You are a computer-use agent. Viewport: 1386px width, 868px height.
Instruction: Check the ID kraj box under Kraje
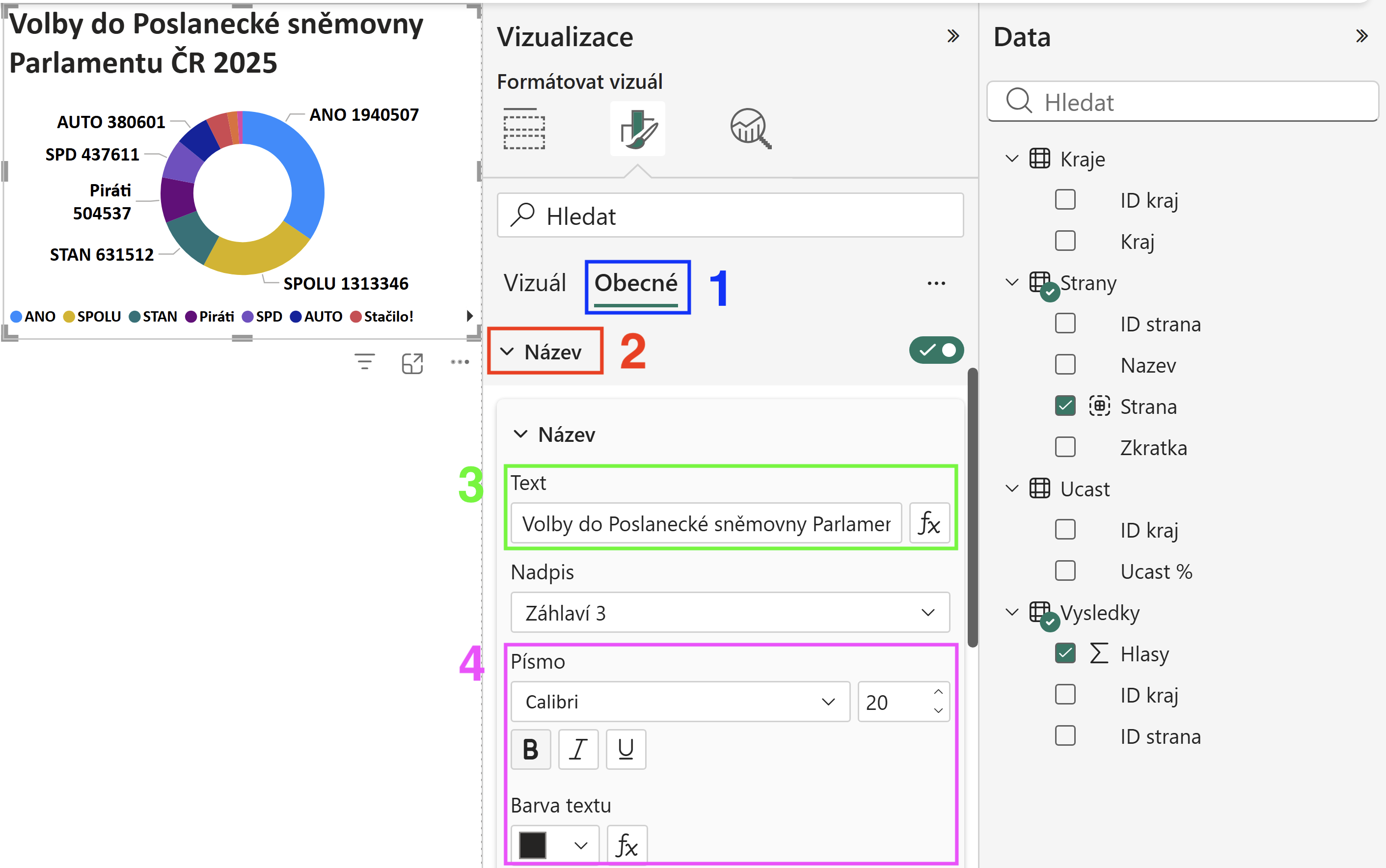click(x=1065, y=200)
